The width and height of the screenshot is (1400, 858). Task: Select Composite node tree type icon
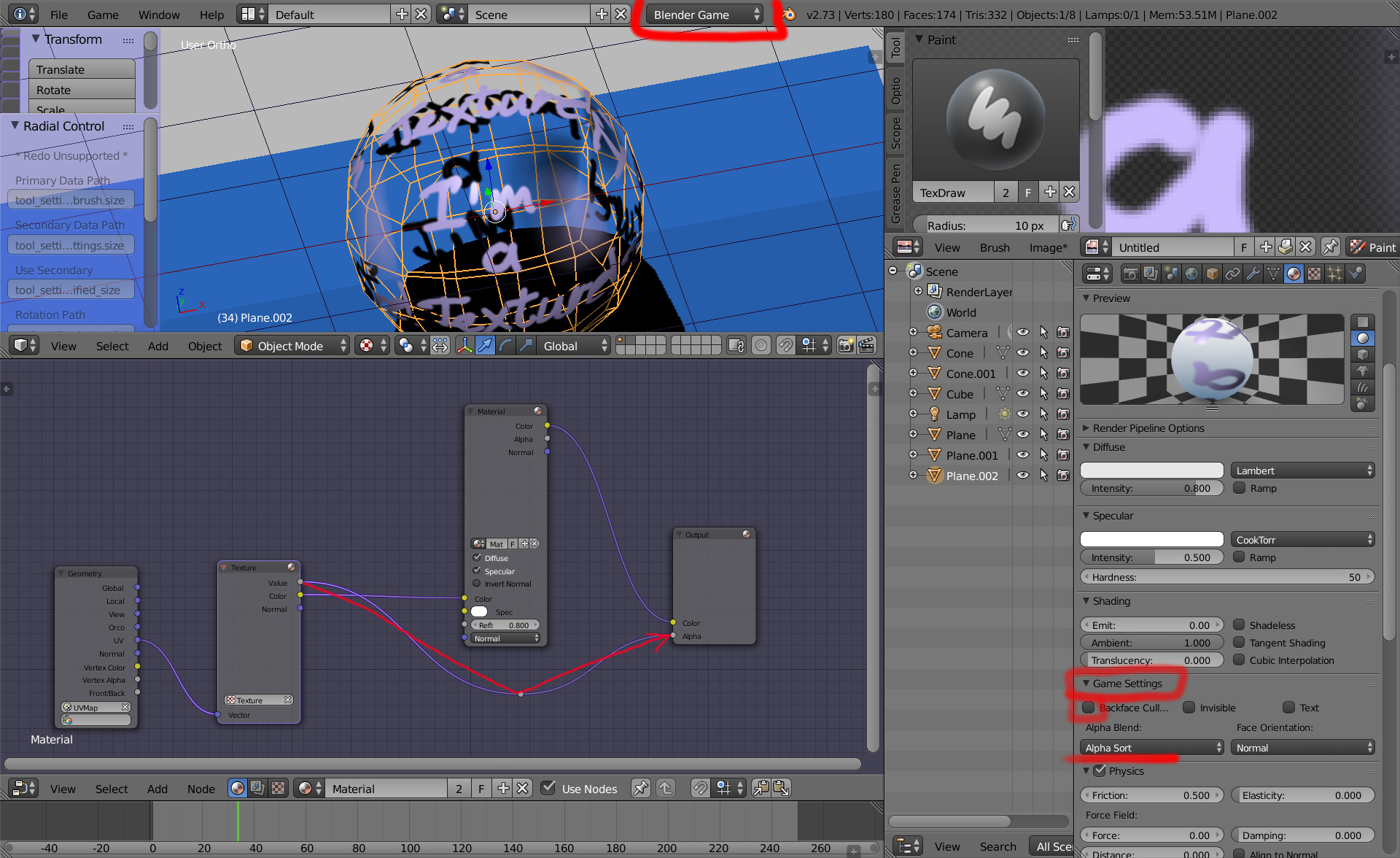pyautogui.click(x=257, y=788)
